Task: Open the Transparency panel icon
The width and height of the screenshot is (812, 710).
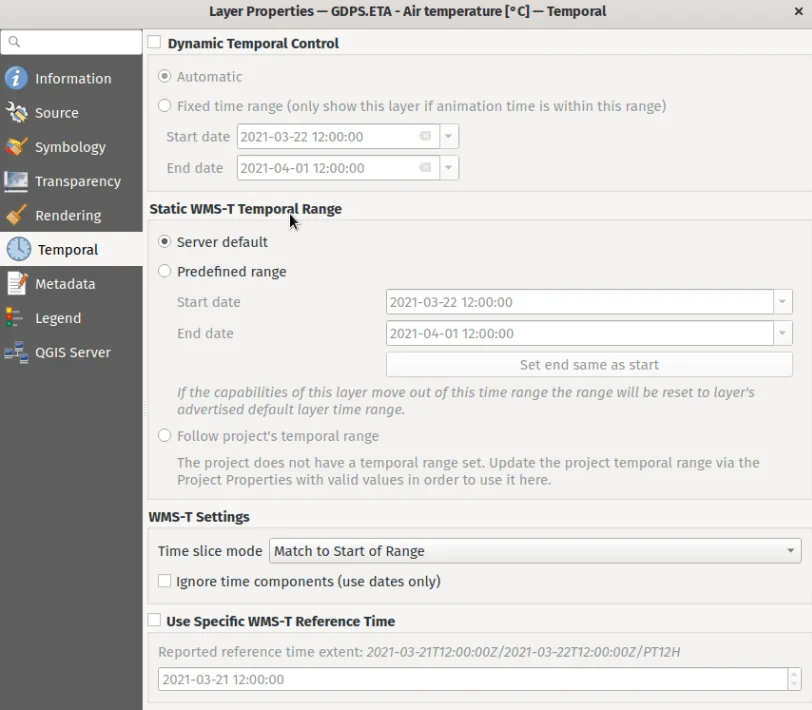Action: [x=16, y=181]
